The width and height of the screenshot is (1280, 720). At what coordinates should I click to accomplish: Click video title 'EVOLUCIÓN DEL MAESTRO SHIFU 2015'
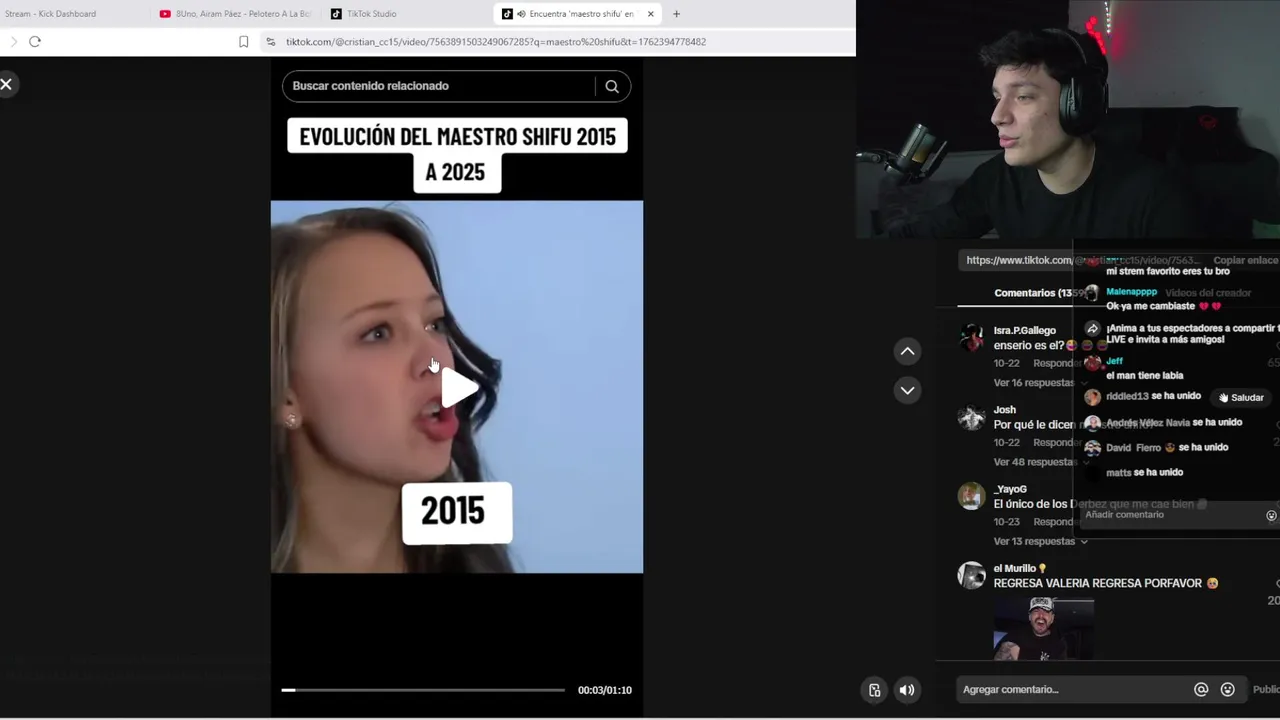tap(457, 137)
